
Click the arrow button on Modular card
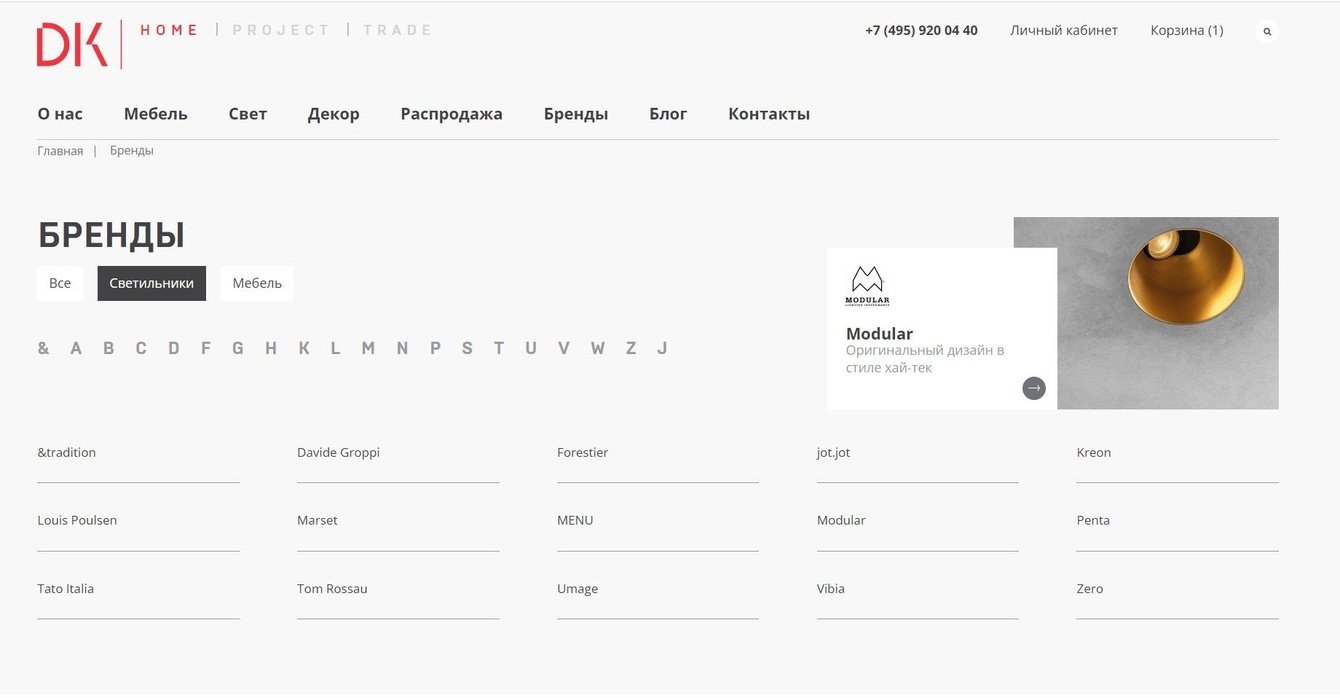click(x=1034, y=388)
